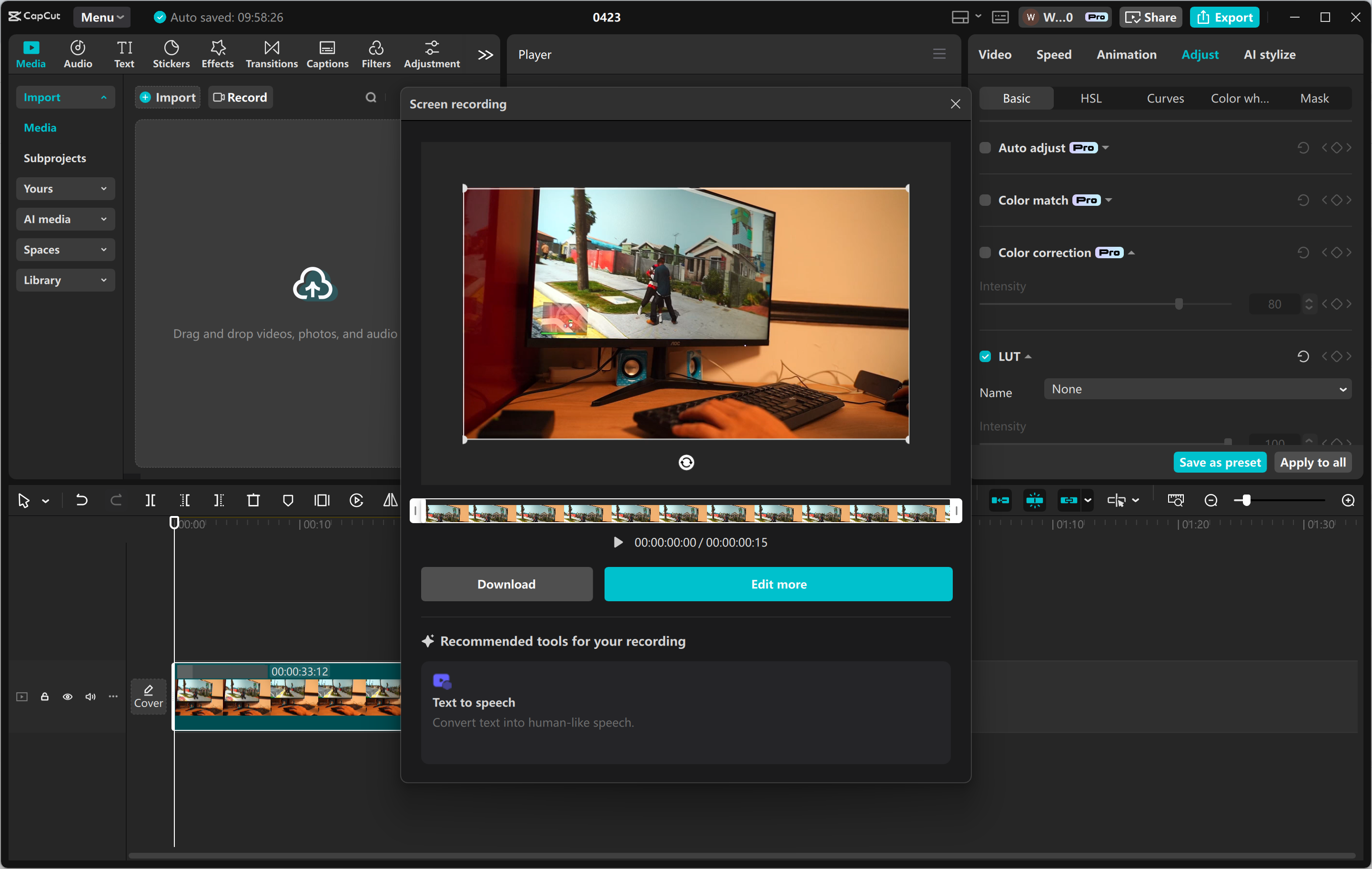Expand the AI media section

coord(65,219)
